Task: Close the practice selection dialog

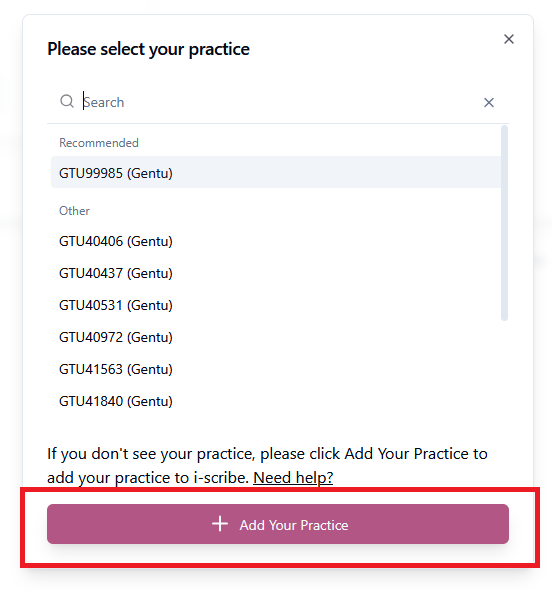Action: point(509,39)
